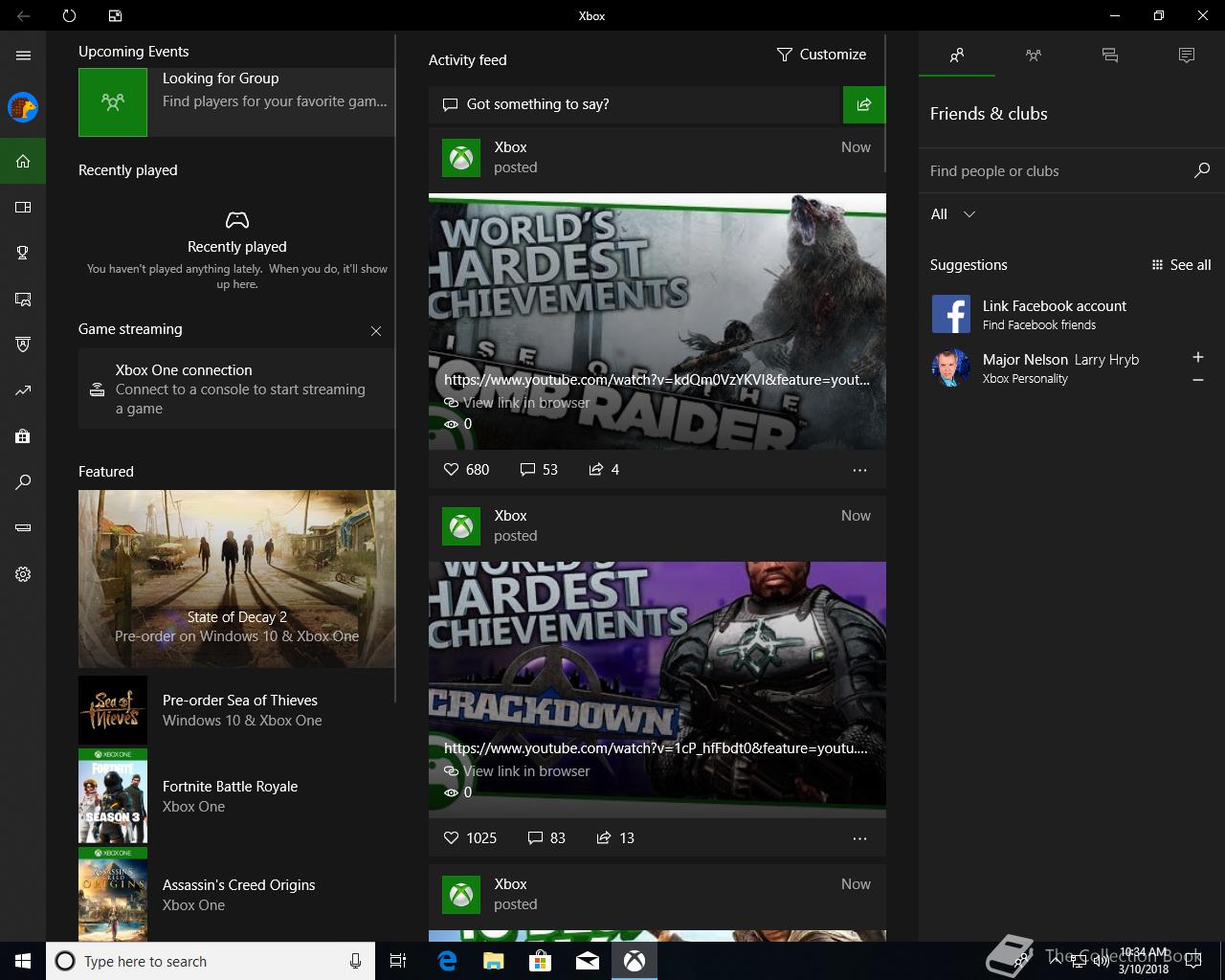Open Tomb Raider YouTube link image
This screenshot has width=1225, height=980.
[x=657, y=322]
